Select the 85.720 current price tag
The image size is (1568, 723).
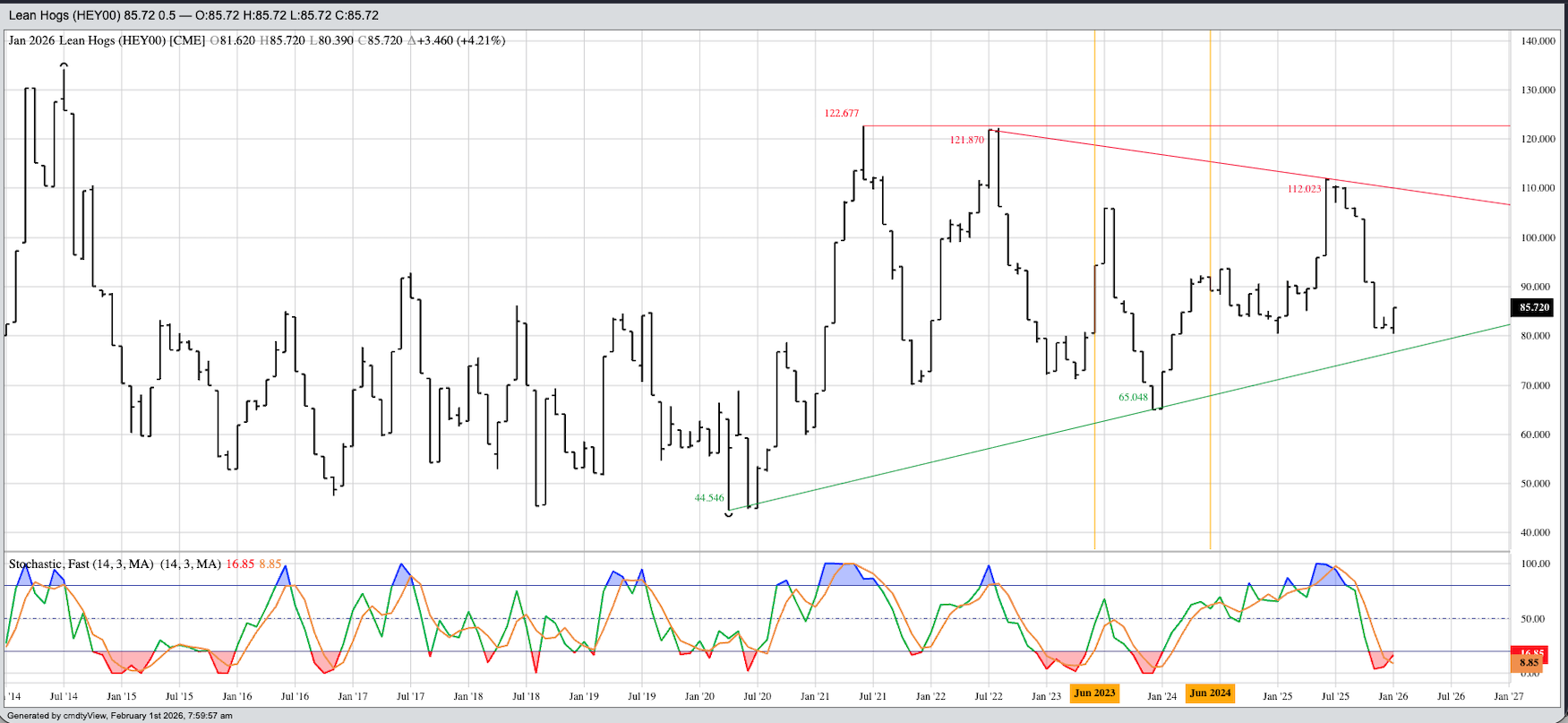click(1534, 307)
